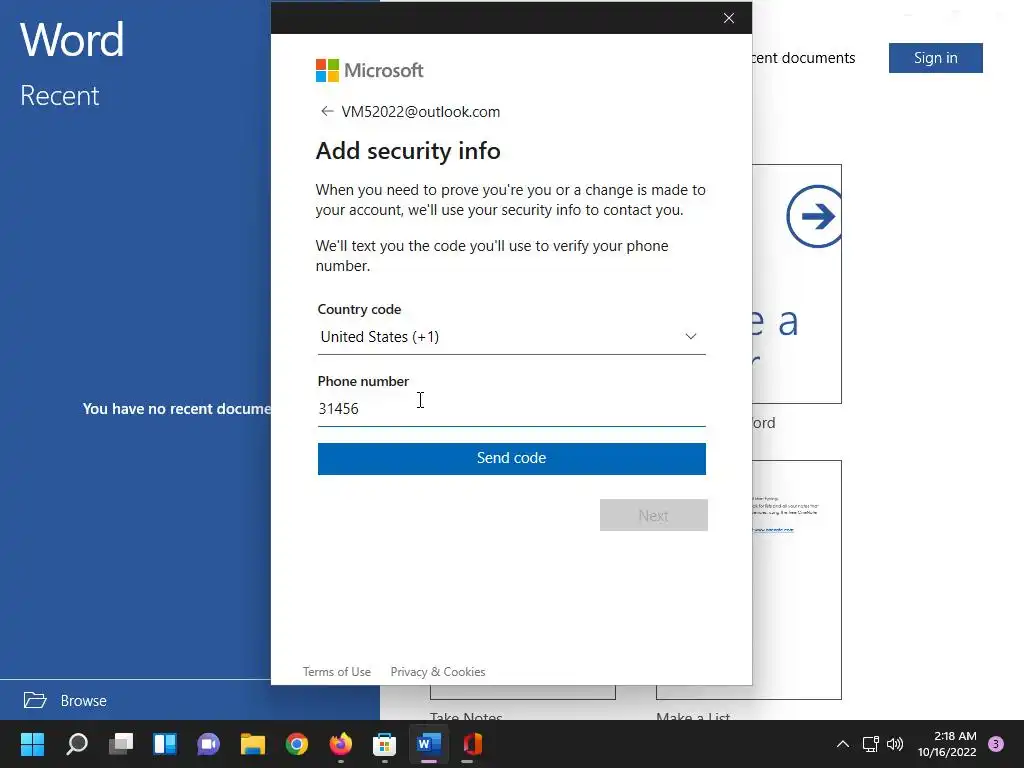The image size is (1024, 768).
Task: Open the Windows Start menu
Action: pos(32,744)
